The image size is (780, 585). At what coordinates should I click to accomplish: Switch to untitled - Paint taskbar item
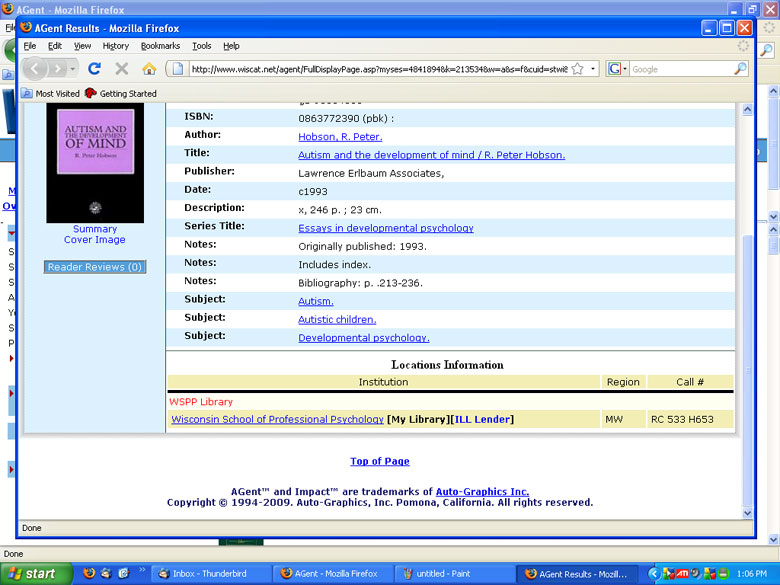point(454,574)
